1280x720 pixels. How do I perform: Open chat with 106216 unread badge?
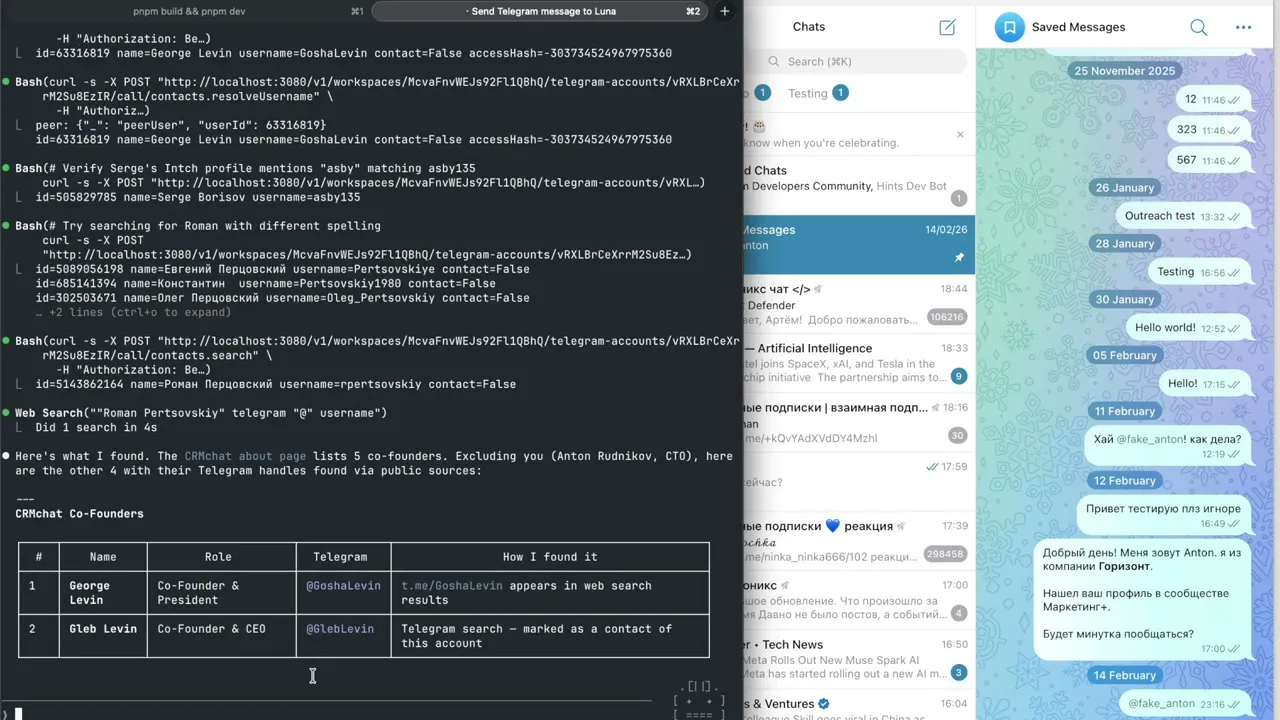coord(859,303)
